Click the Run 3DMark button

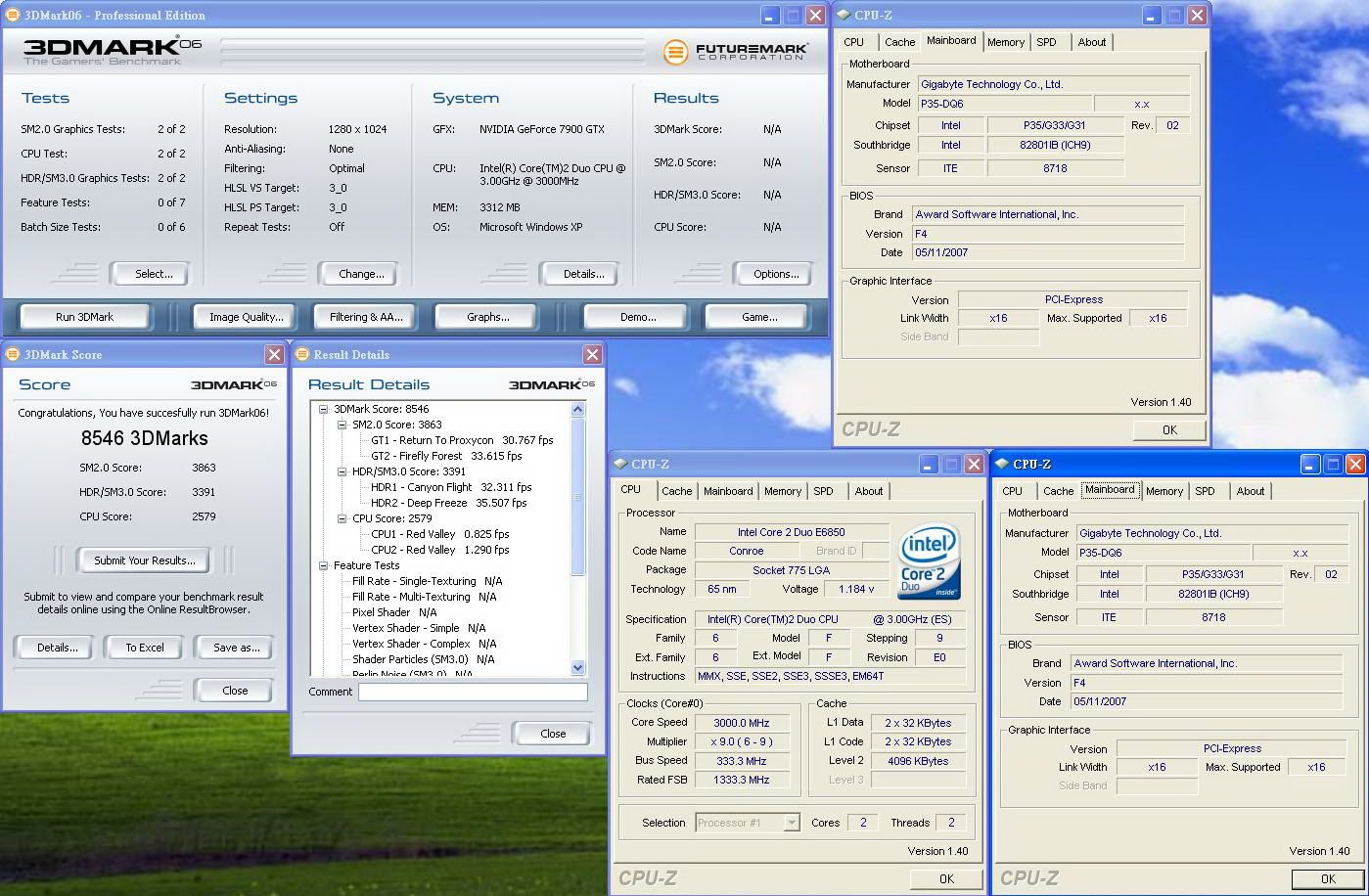coord(84,317)
